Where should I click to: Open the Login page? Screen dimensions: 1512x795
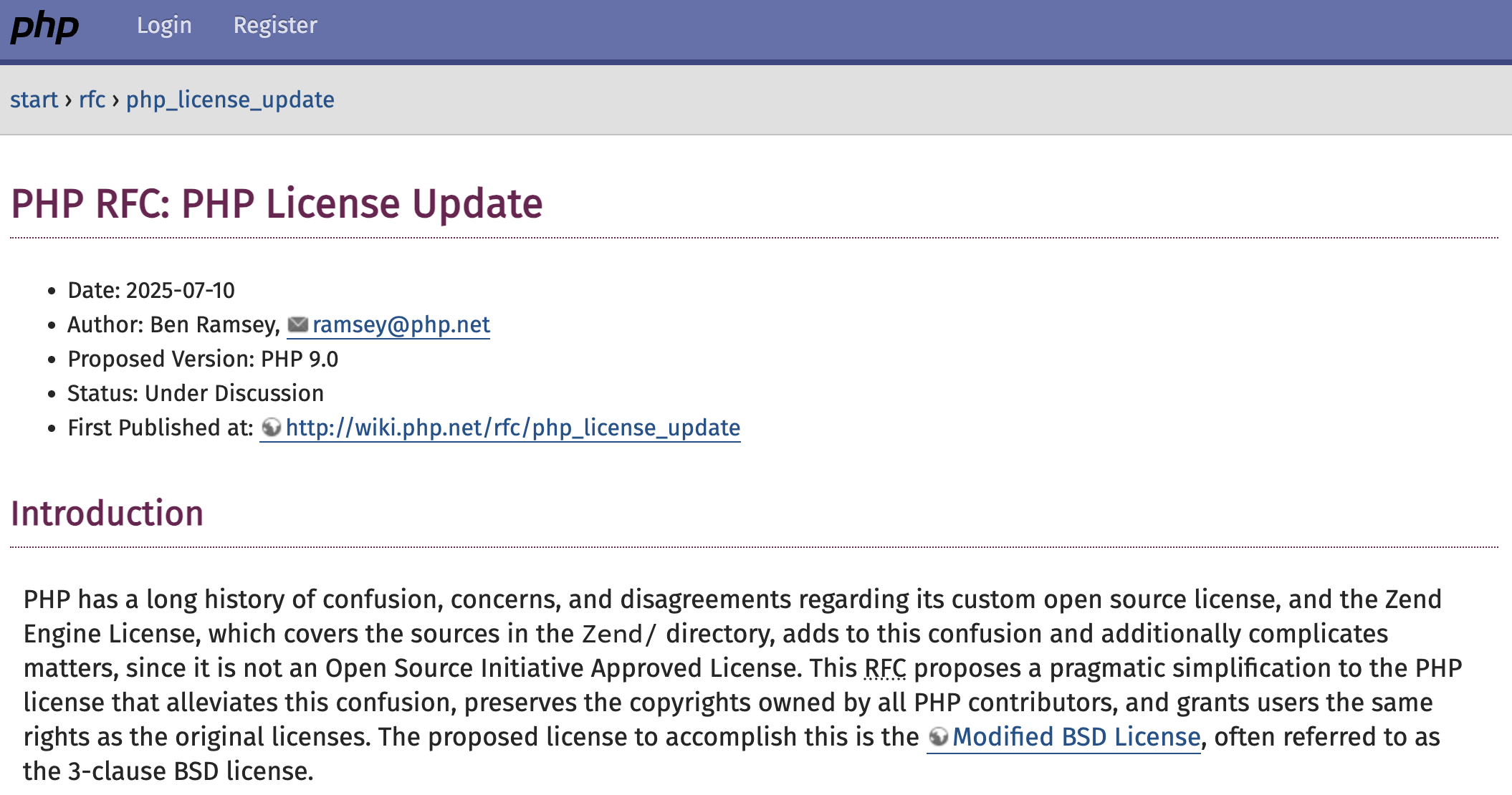click(x=164, y=25)
